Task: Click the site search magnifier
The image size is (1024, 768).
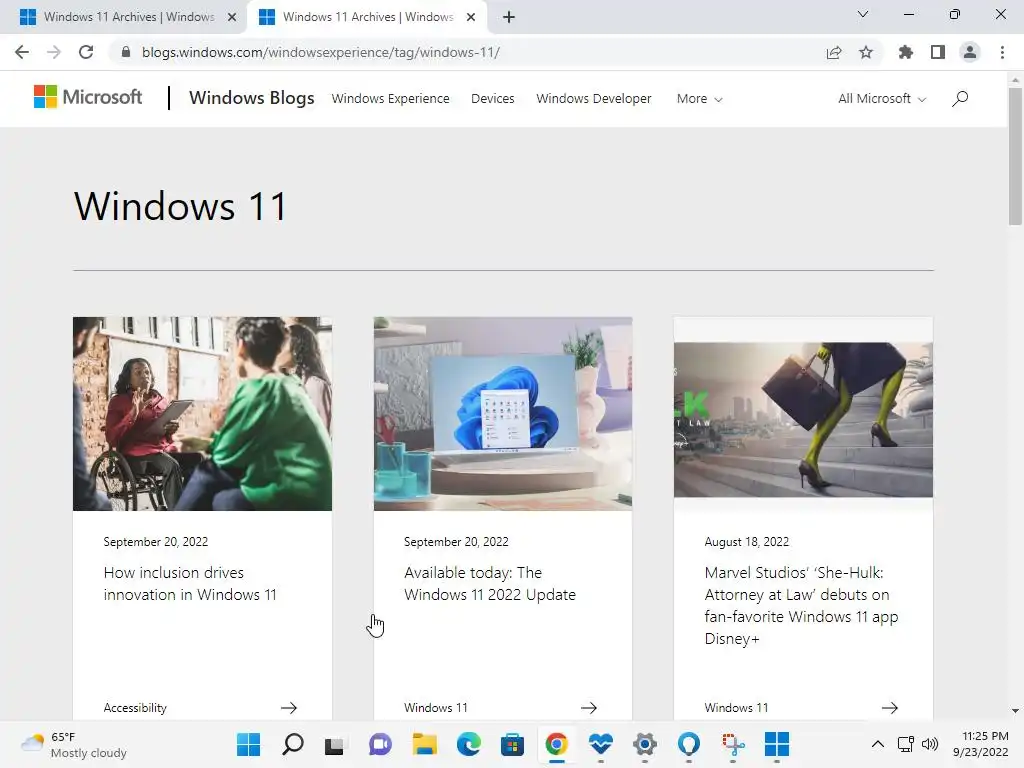Action: [960, 99]
